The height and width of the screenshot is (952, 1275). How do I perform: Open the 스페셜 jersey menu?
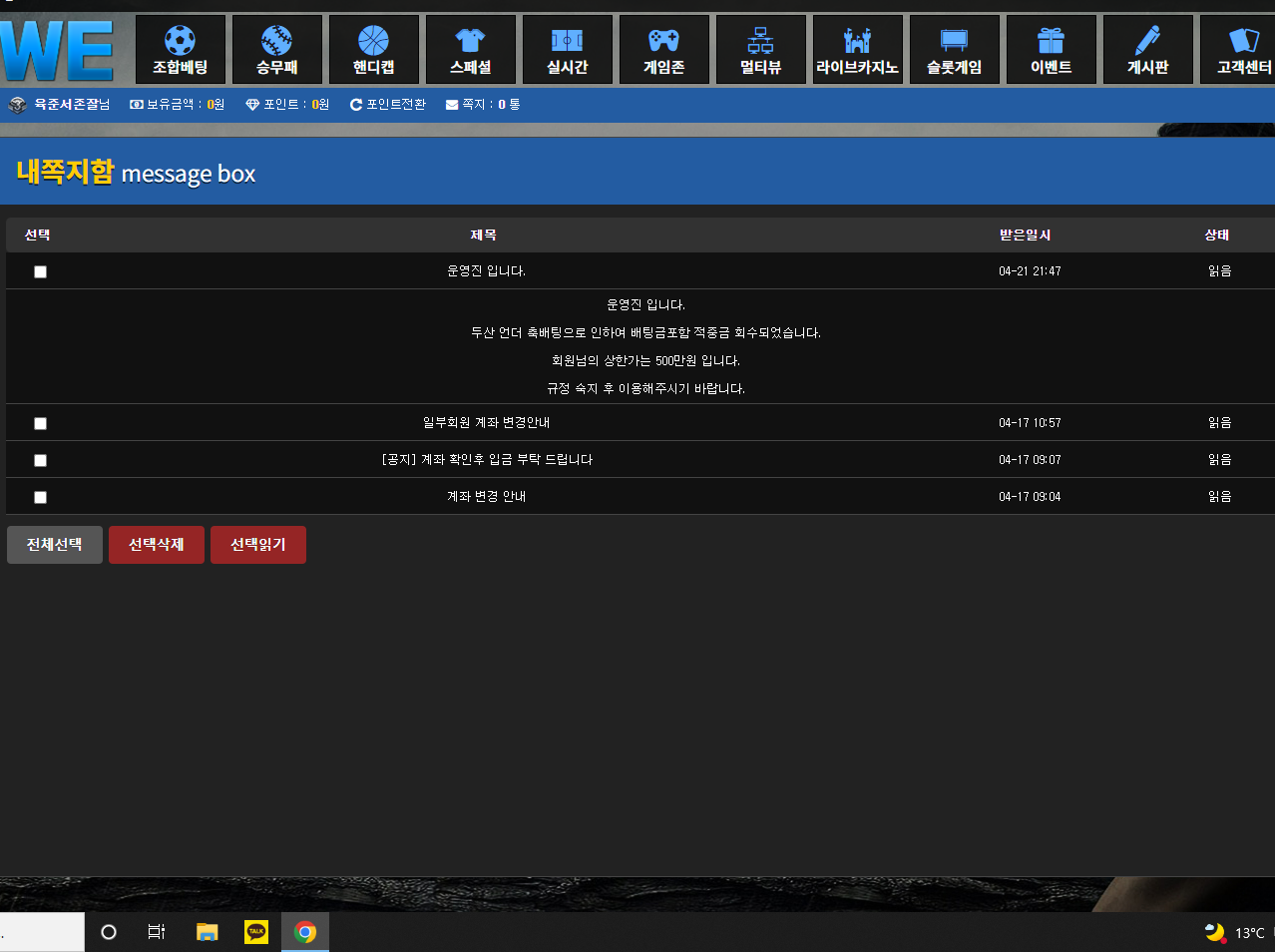point(471,50)
